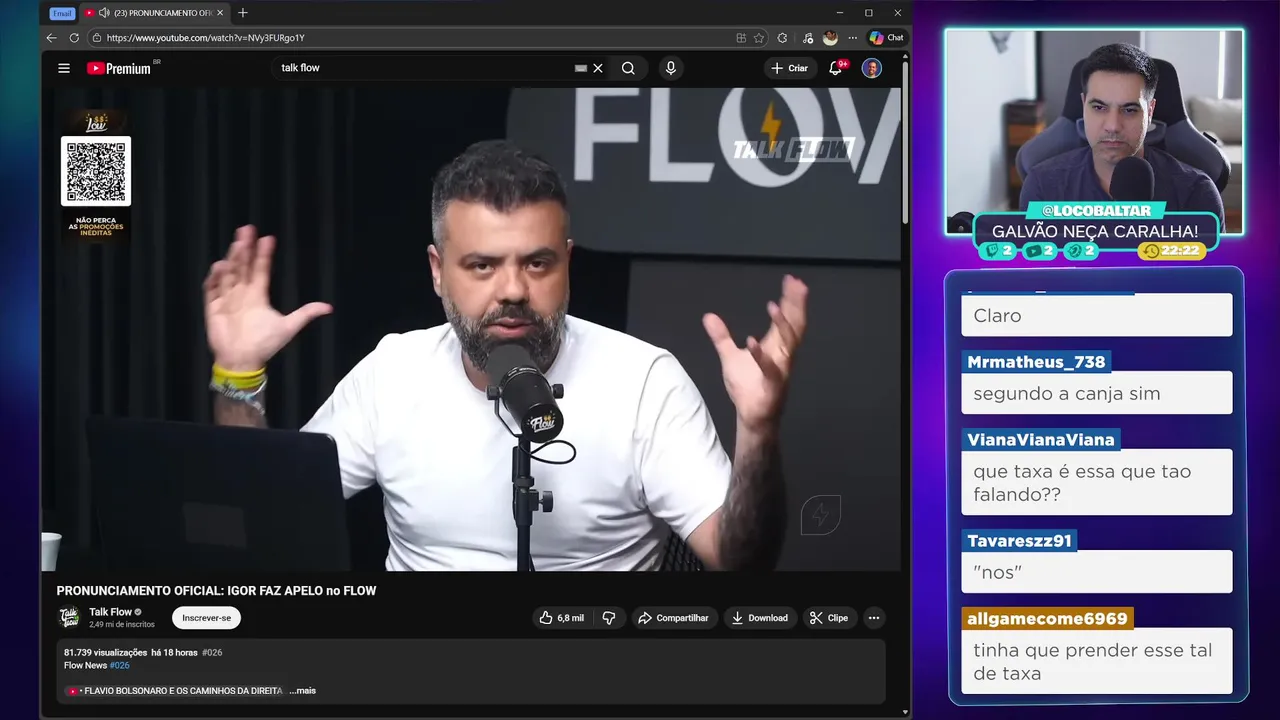Download the video
The height and width of the screenshot is (720, 1280).
click(760, 618)
